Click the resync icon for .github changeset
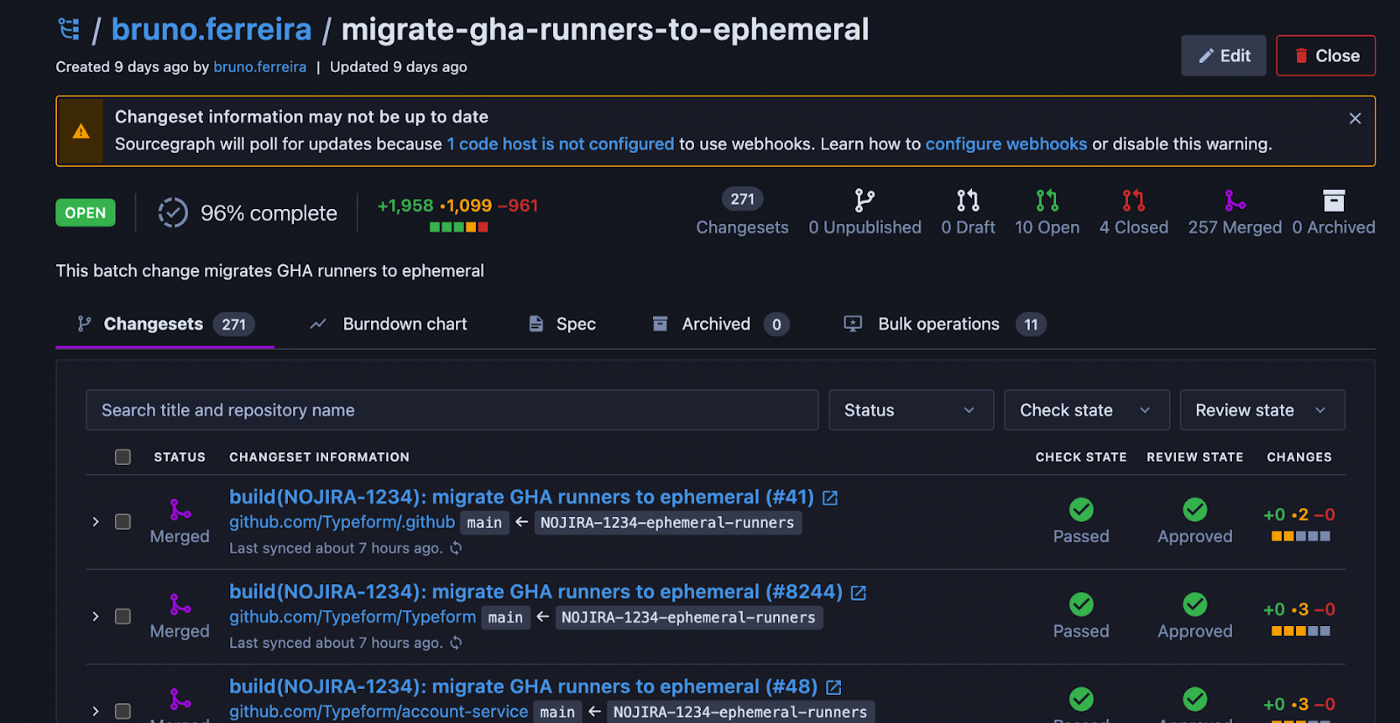The image size is (1400, 723). coord(456,548)
